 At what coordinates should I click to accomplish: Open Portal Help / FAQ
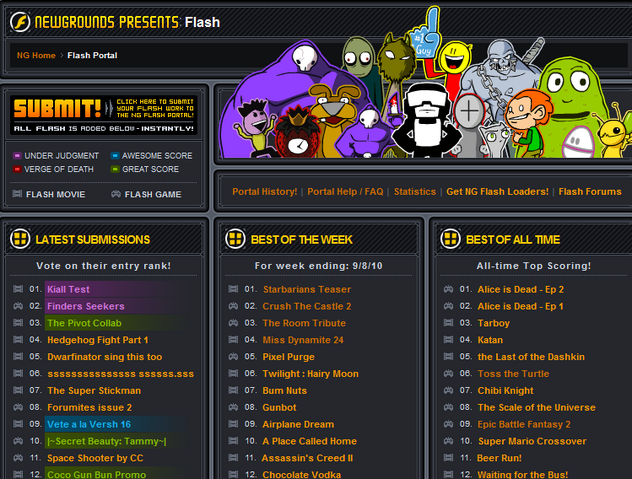[345, 192]
